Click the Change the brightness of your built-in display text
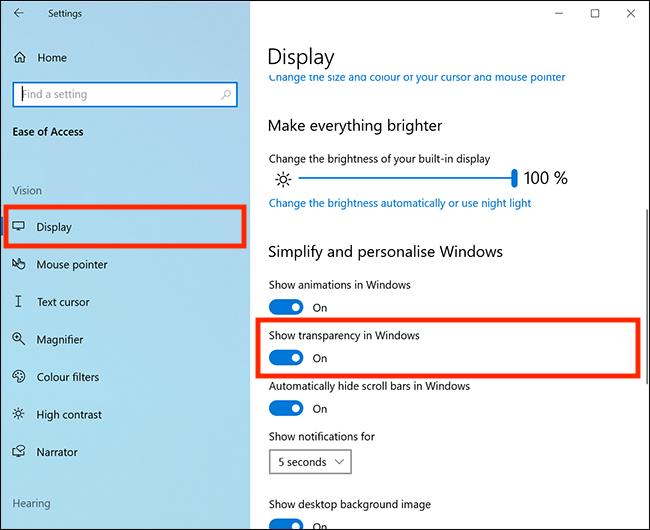 pos(379,159)
